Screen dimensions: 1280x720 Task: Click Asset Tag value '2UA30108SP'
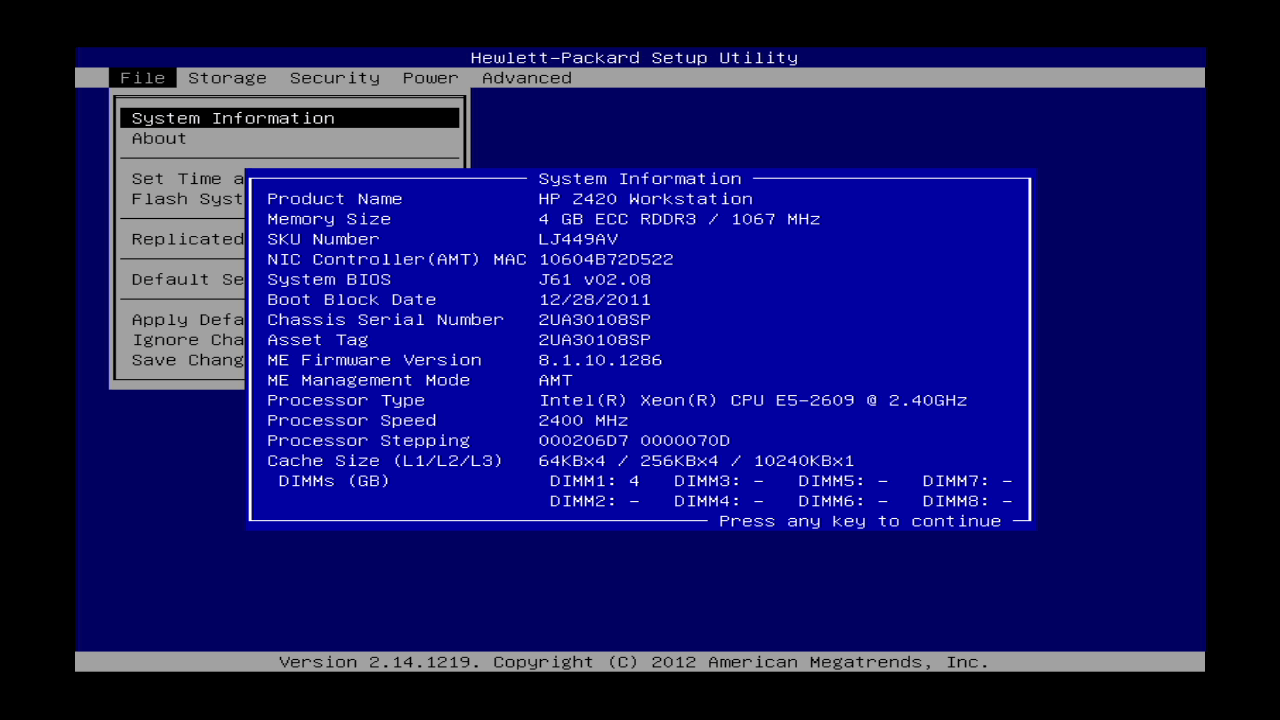[x=595, y=340]
